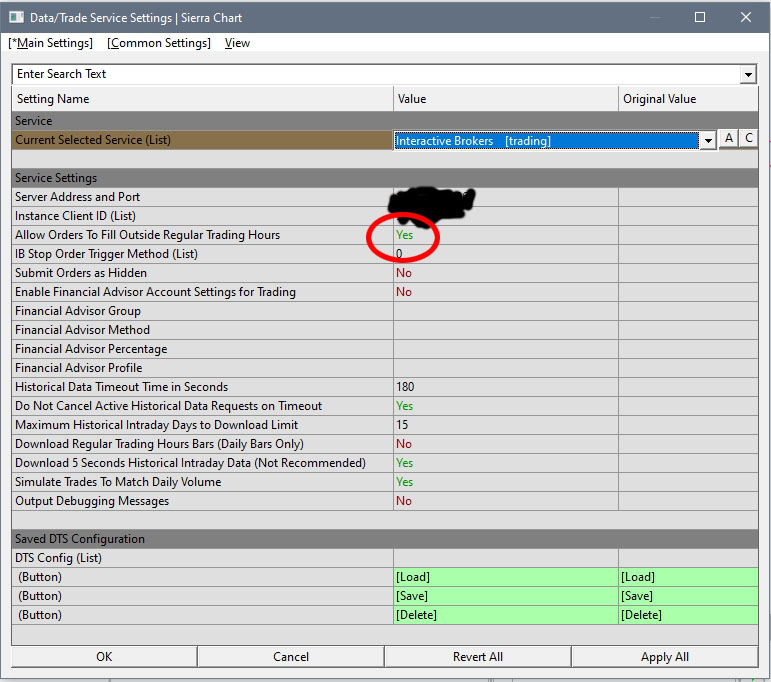Click [Load] in the Value column
This screenshot has height=682, width=771.
click(x=505, y=577)
